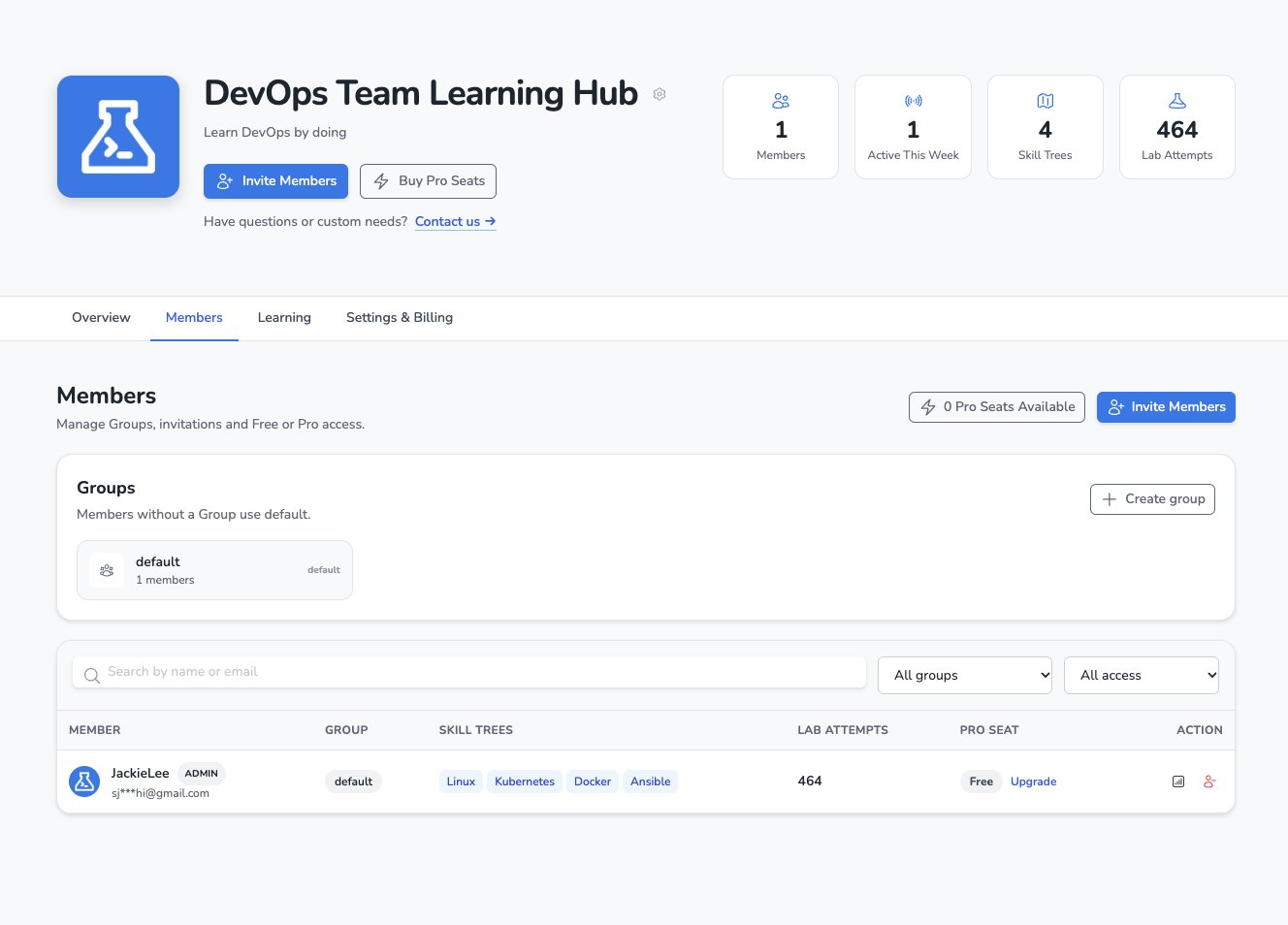Follow the Contact us link
Viewport: 1288px width, 925px height.
click(x=456, y=221)
